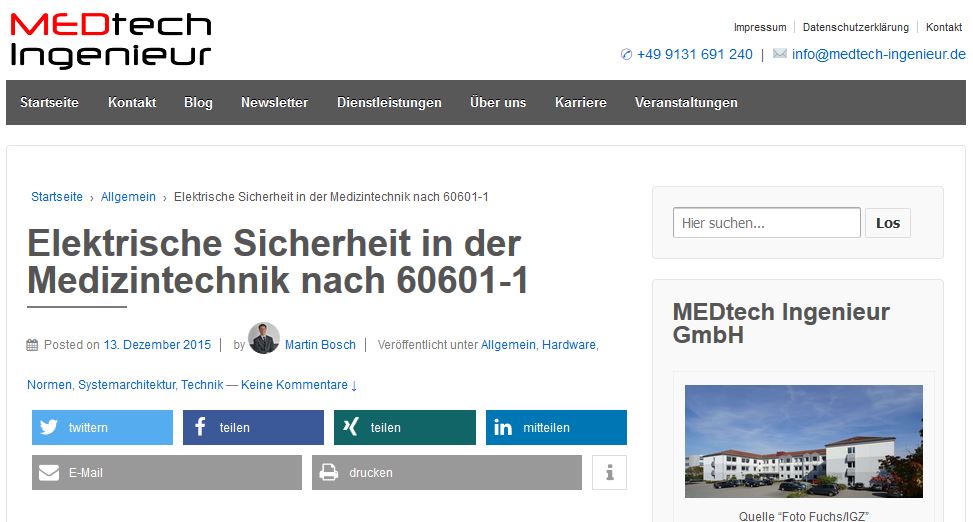This screenshot has height=522, width=973.
Task: Open the Karriere navigation item
Action: point(580,102)
